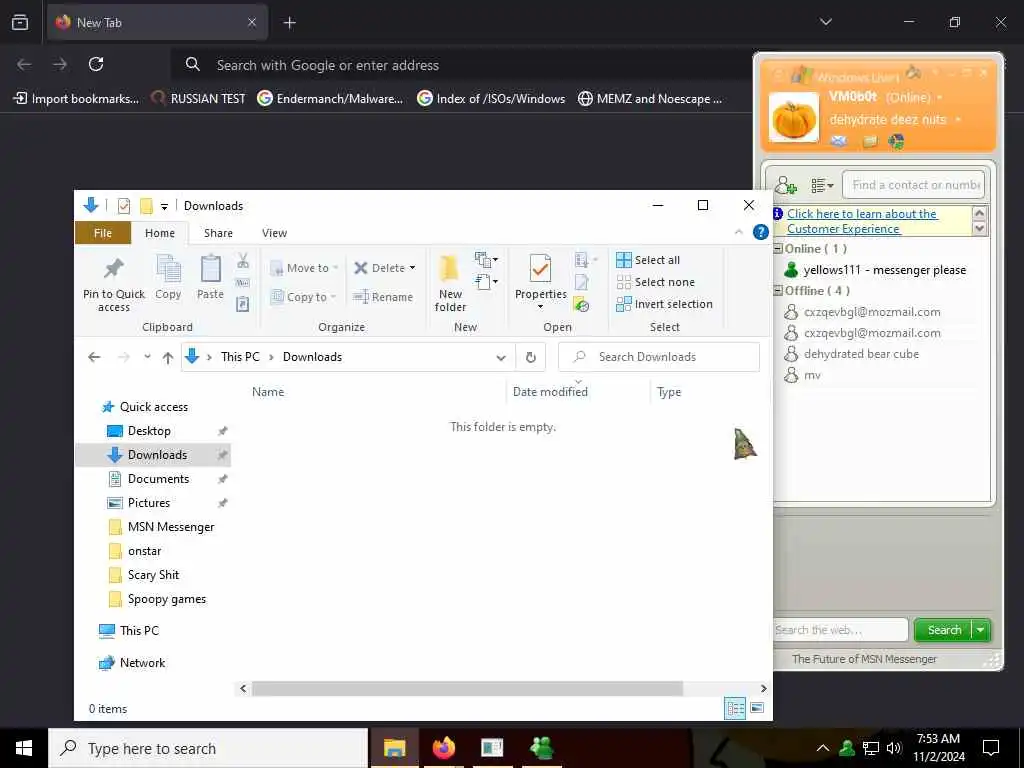
Task: Open Explorer Help blue question icon
Action: click(760, 232)
